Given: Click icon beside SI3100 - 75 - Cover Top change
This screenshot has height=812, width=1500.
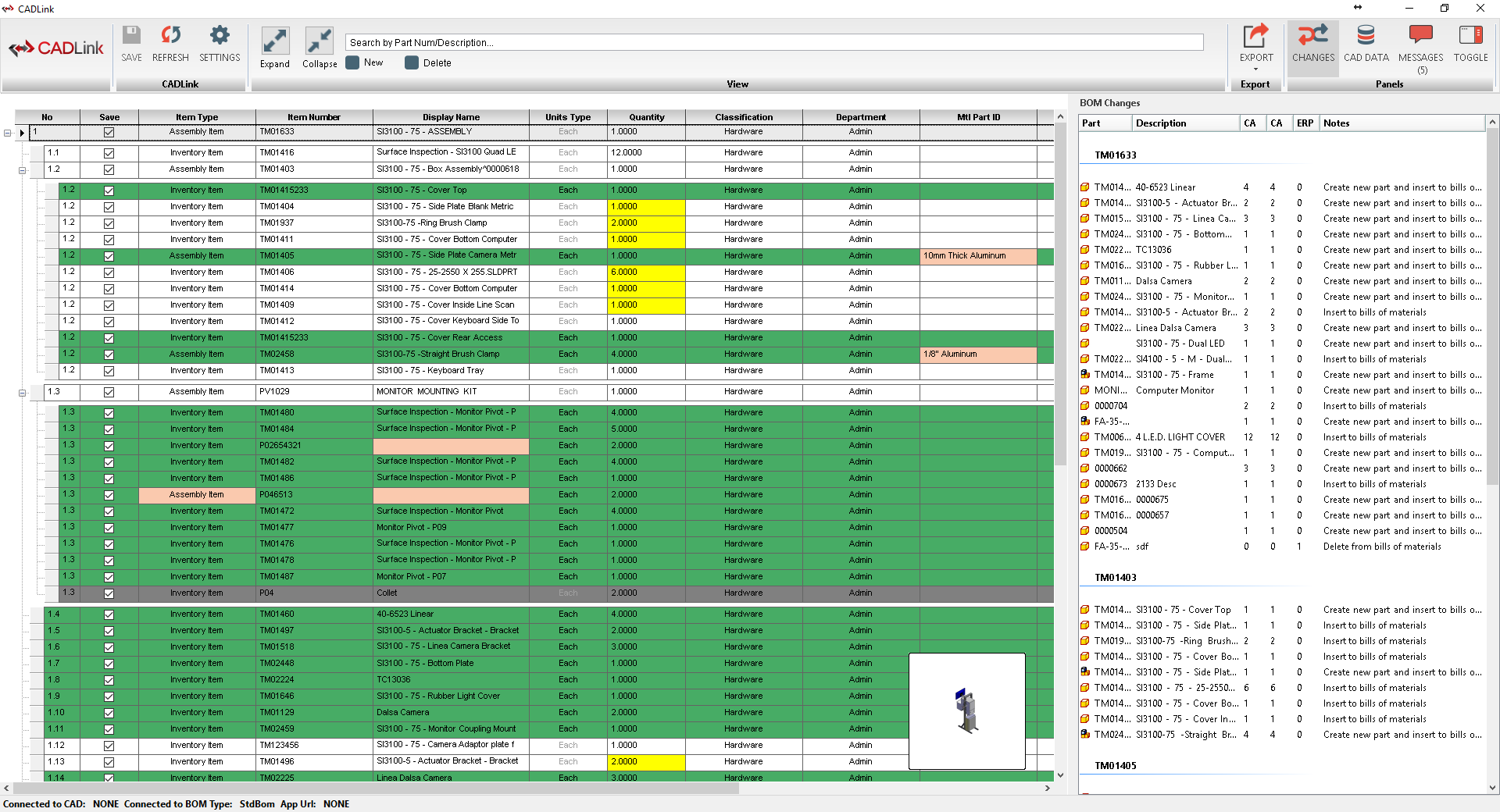Looking at the screenshot, I should pyautogui.click(x=1085, y=610).
